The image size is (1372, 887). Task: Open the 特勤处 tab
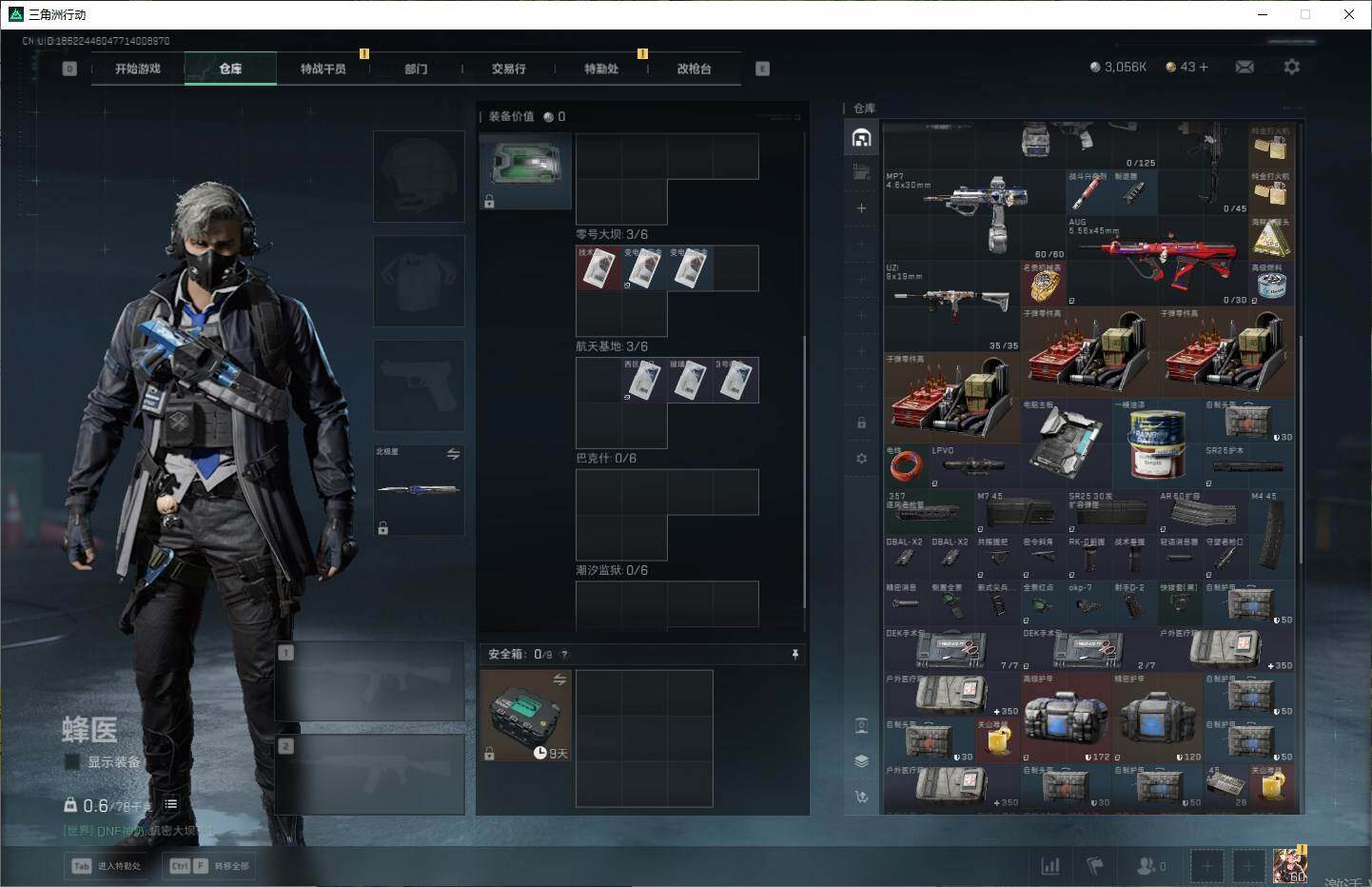[x=601, y=69]
